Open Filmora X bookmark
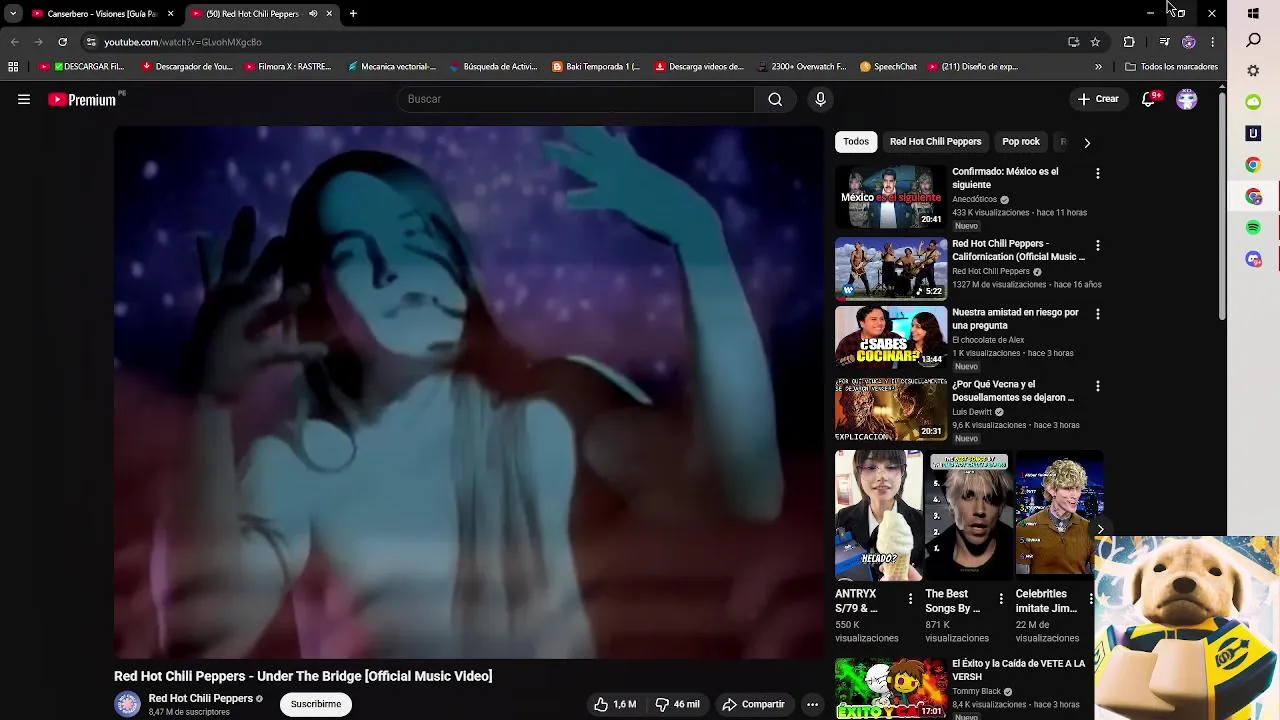 point(286,67)
